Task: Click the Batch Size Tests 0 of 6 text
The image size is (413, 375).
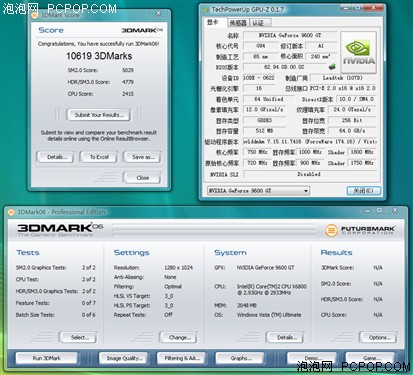Action: tap(89, 315)
